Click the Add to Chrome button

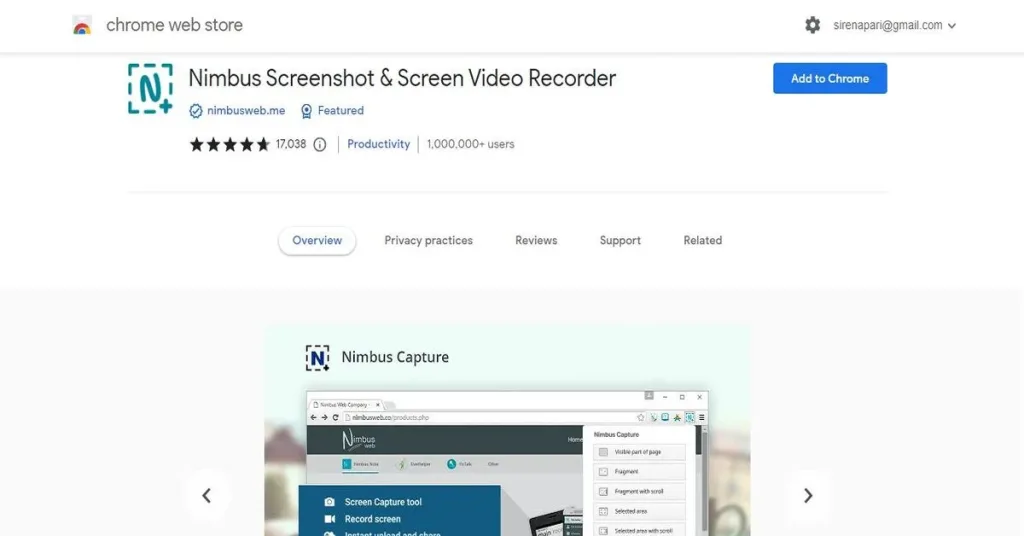click(x=829, y=78)
